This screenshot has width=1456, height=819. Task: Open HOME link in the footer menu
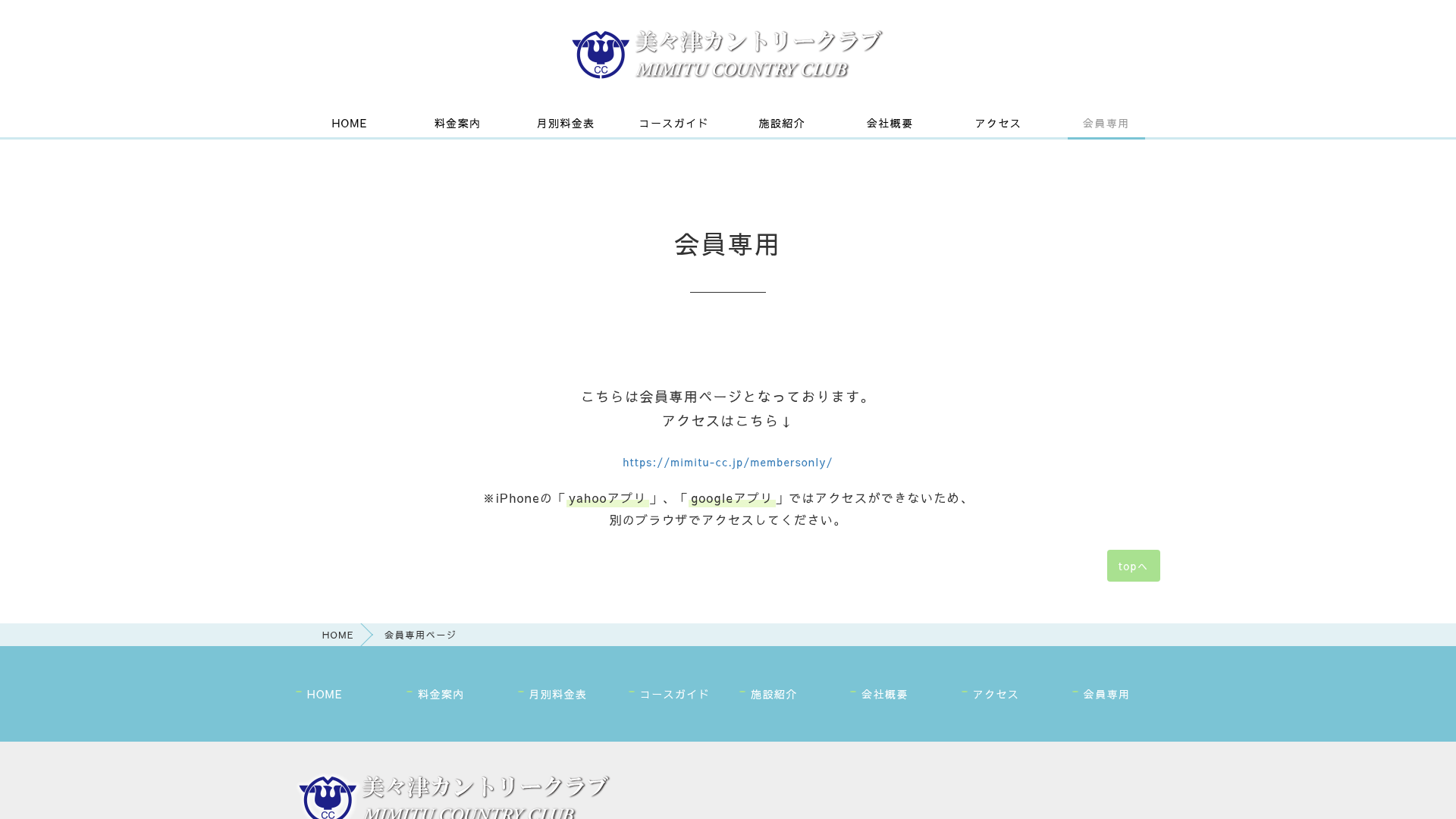tap(324, 695)
